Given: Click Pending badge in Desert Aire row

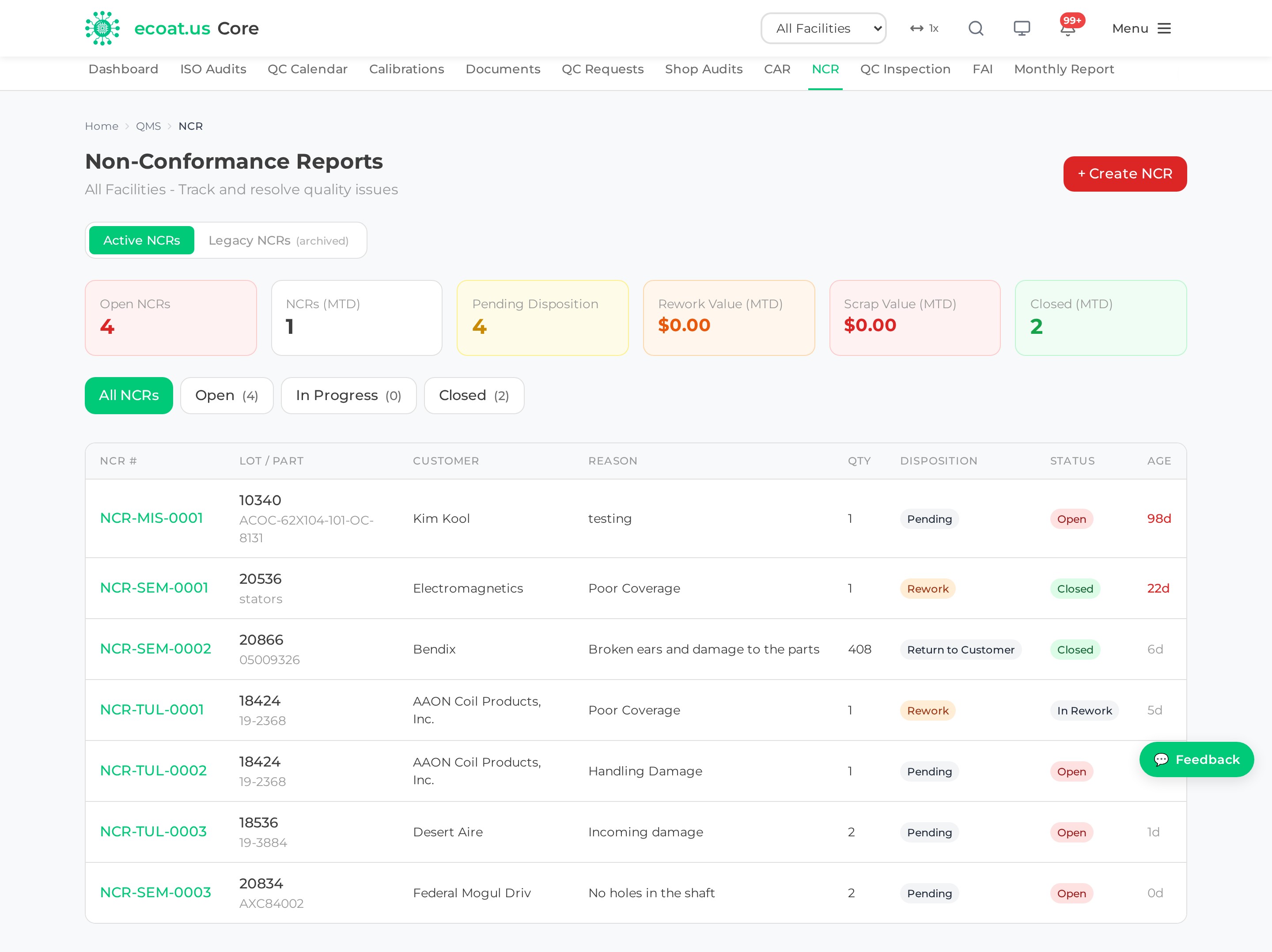Looking at the screenshot, I should (x=929, y=832).
